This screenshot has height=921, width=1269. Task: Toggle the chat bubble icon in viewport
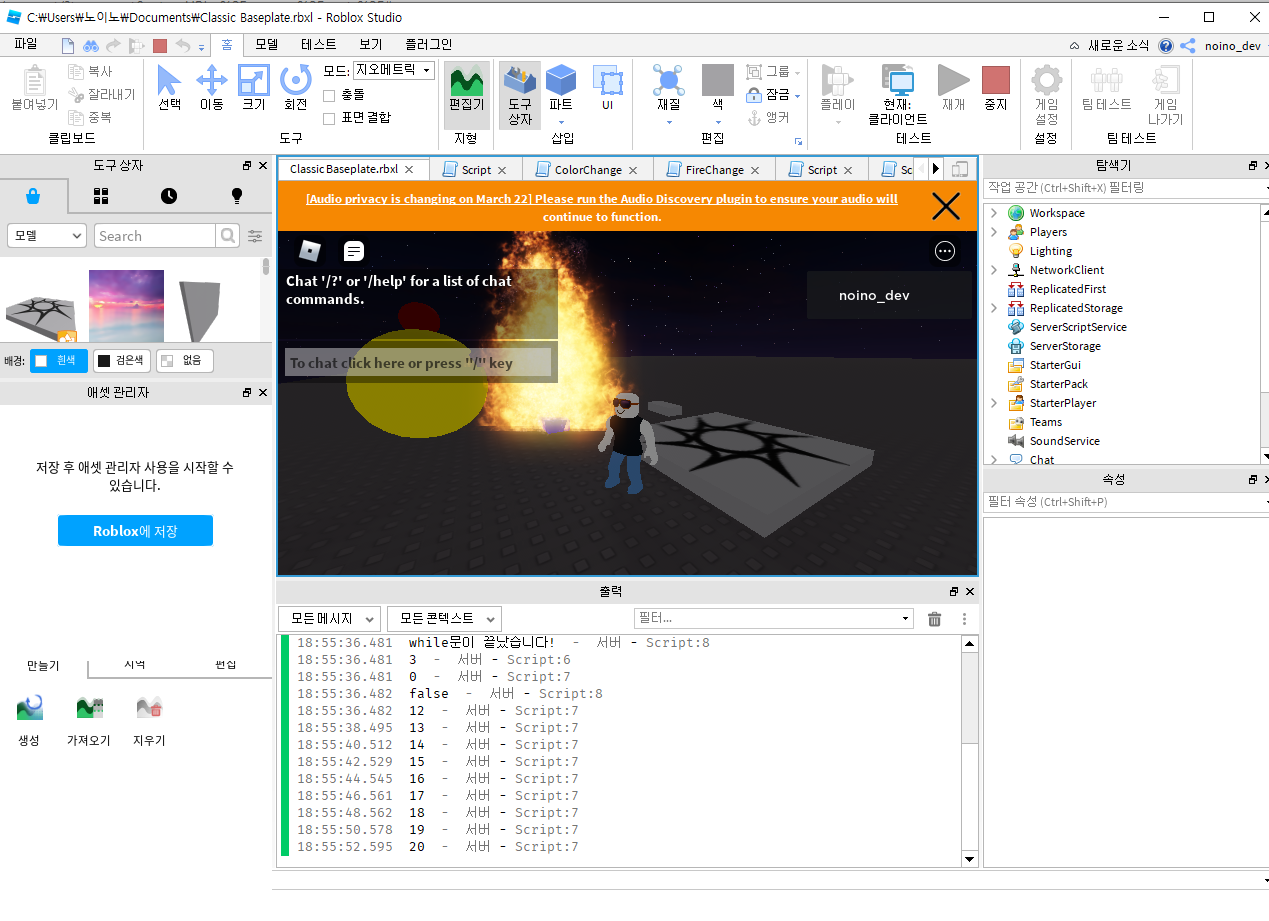[354, 250]
